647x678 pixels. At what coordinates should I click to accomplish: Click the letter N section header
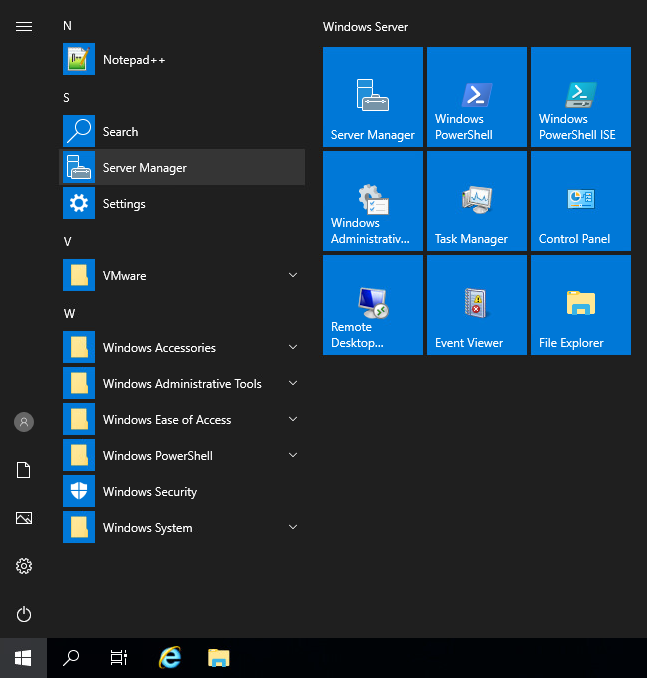point(67,26)
